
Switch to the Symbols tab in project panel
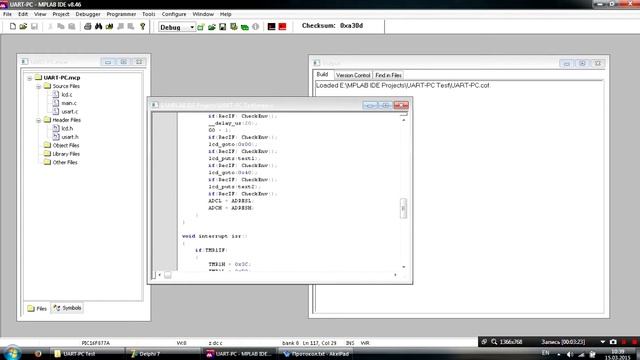point(67,308)
